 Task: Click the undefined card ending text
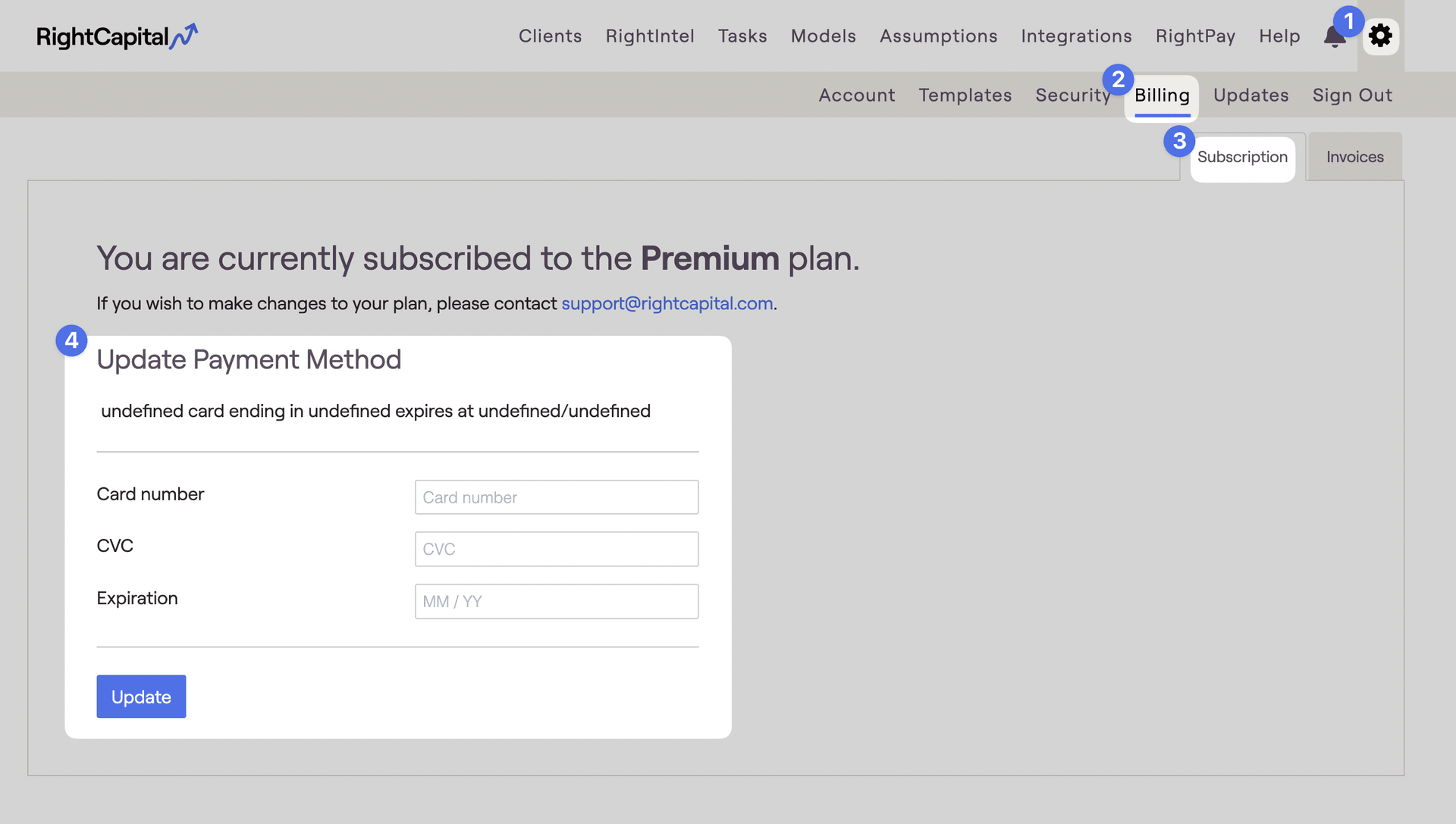pyautogui.click(x=375, y=411)
